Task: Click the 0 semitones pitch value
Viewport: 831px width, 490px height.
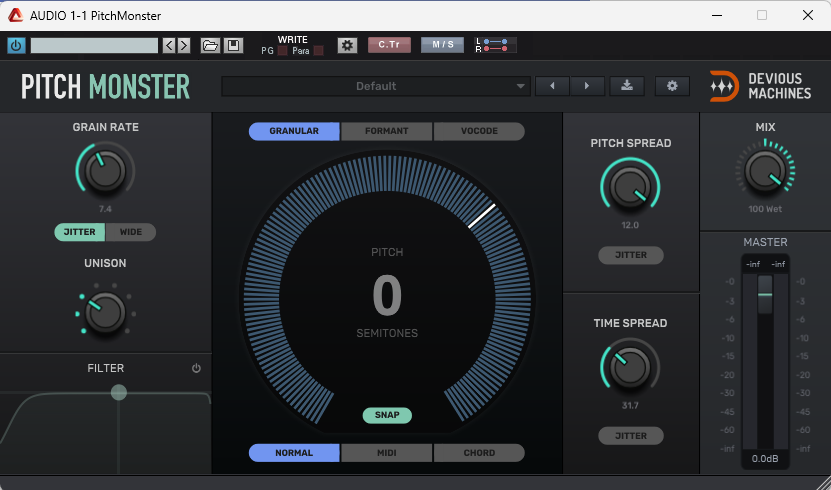Action: coord(387,295)
